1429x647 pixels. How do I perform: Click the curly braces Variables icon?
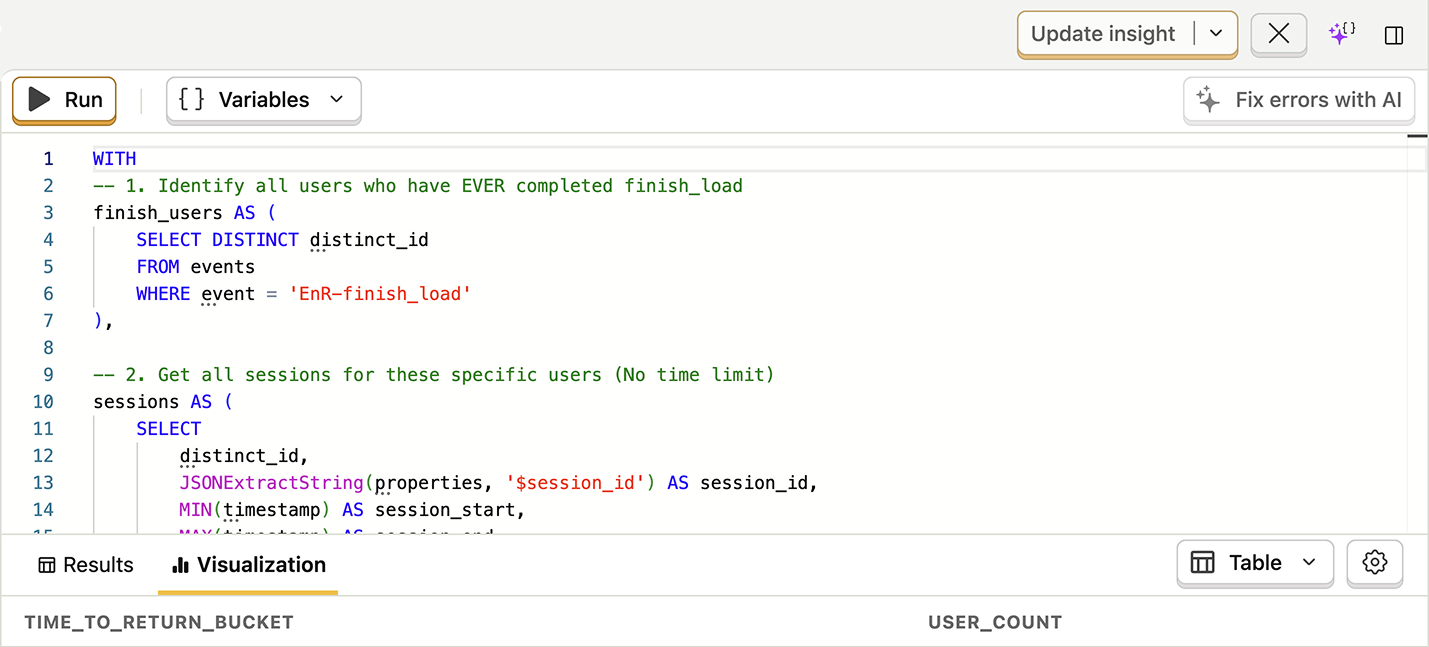point(191,99)
